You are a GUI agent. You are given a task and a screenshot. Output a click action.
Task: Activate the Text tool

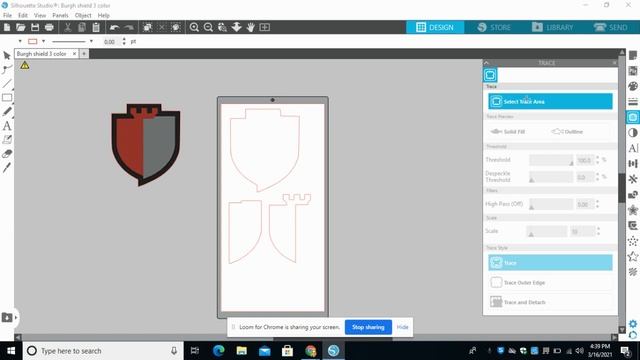[x=7, y=126]
